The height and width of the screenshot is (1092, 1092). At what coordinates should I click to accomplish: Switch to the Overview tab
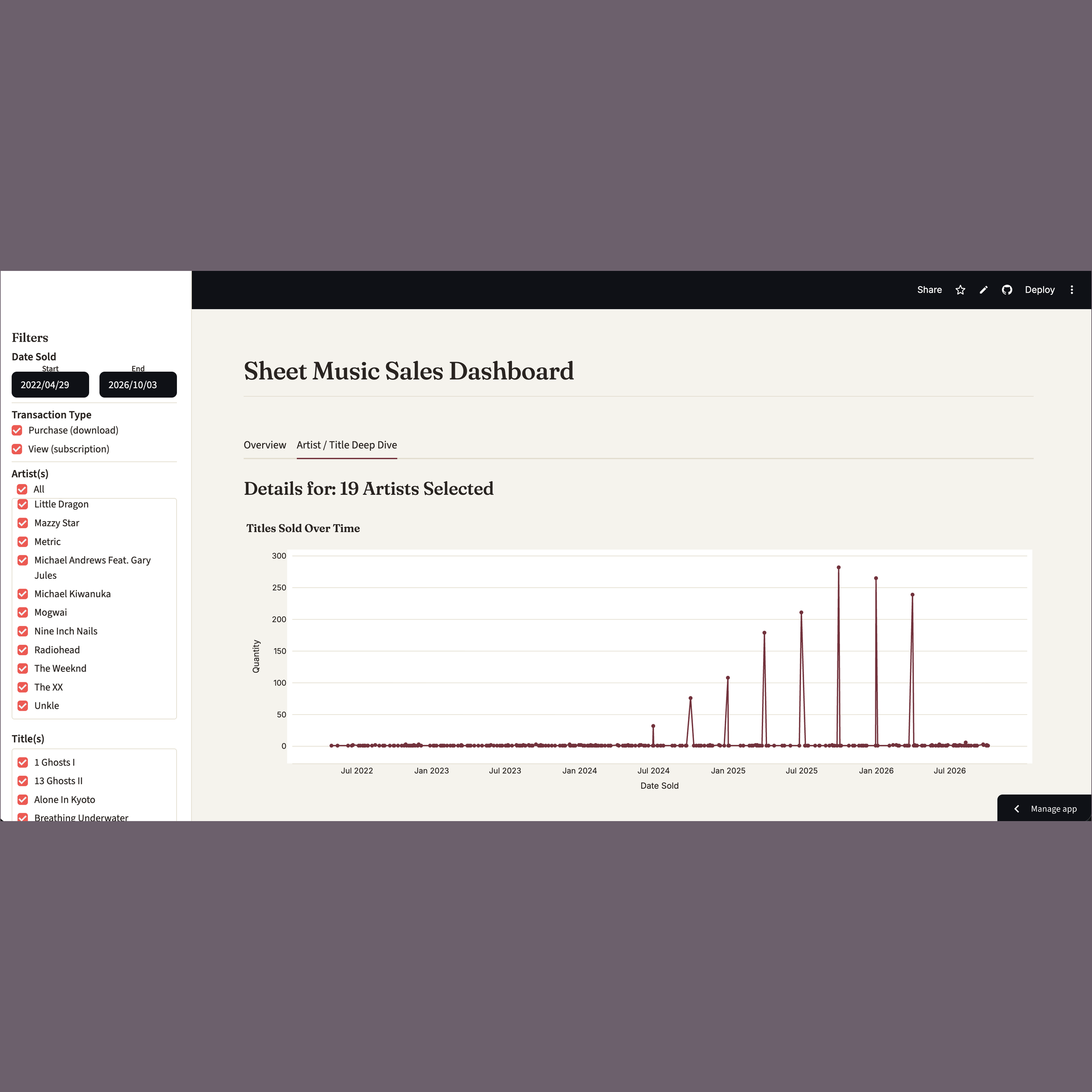[265, 445]
